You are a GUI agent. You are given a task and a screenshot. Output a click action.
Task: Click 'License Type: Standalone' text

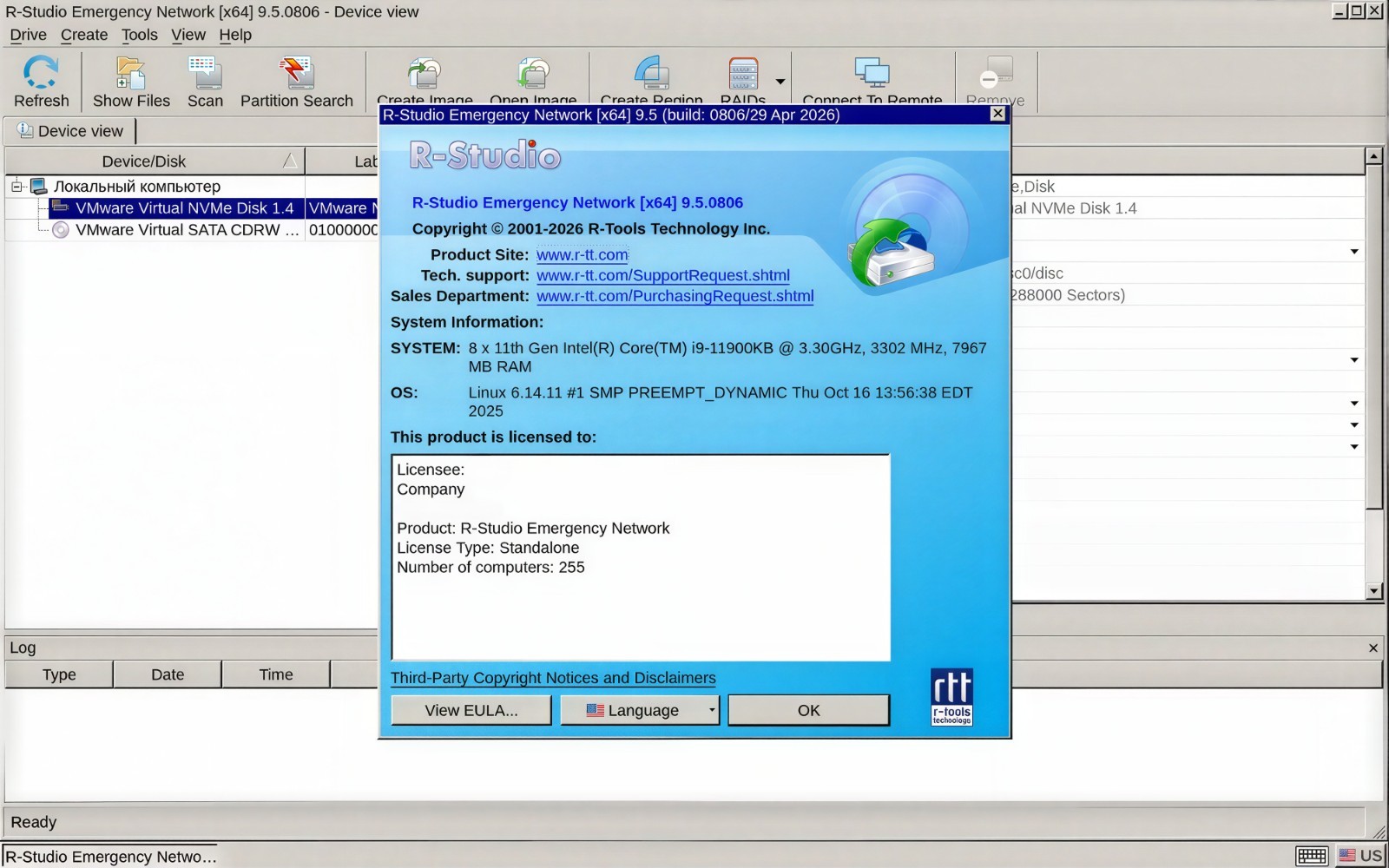488,548
